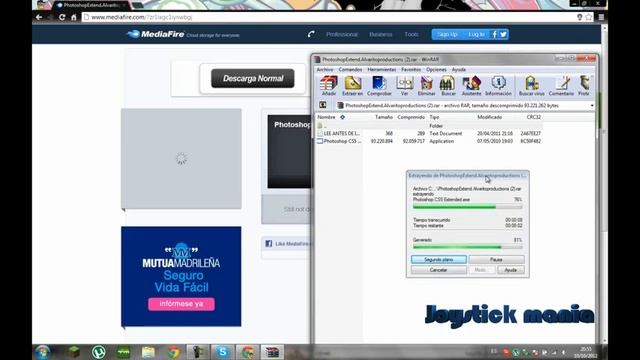Open the Archivo menu in WinRAR
This screenshot has height=360, width=640.
point(325,70)
